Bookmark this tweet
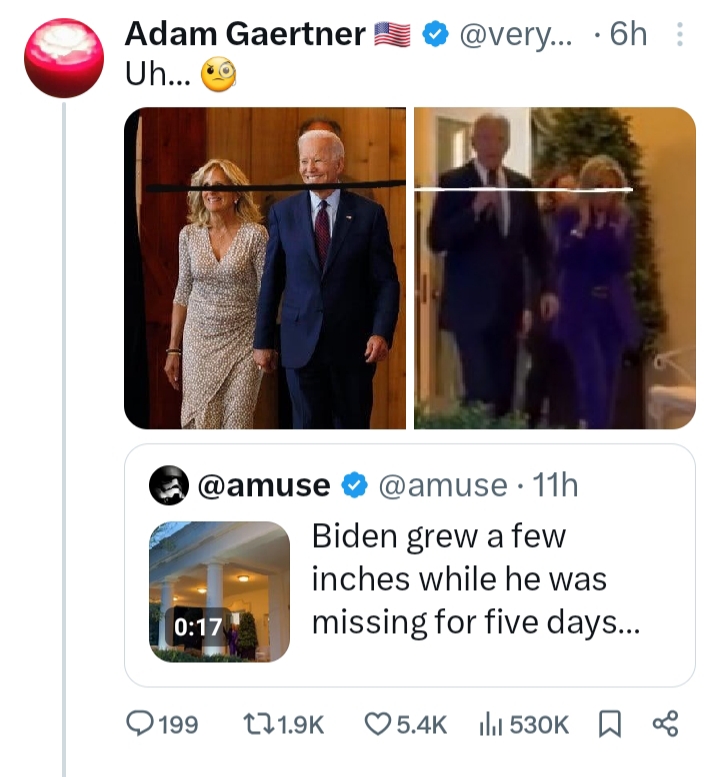The width and height of the screenshot is (720, 777). [607, 724]
